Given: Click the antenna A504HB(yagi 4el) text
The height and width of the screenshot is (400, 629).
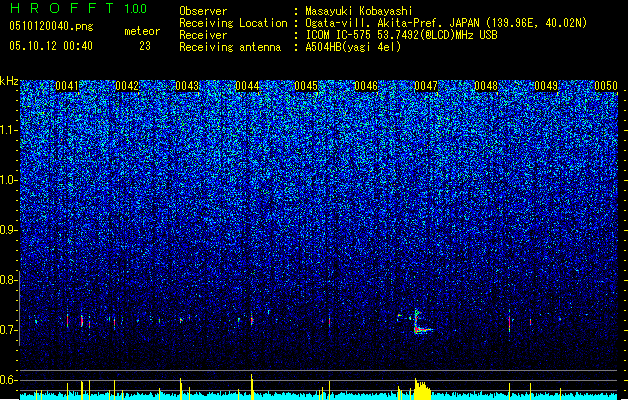Looking at the screenshot, I should [353, 47].
